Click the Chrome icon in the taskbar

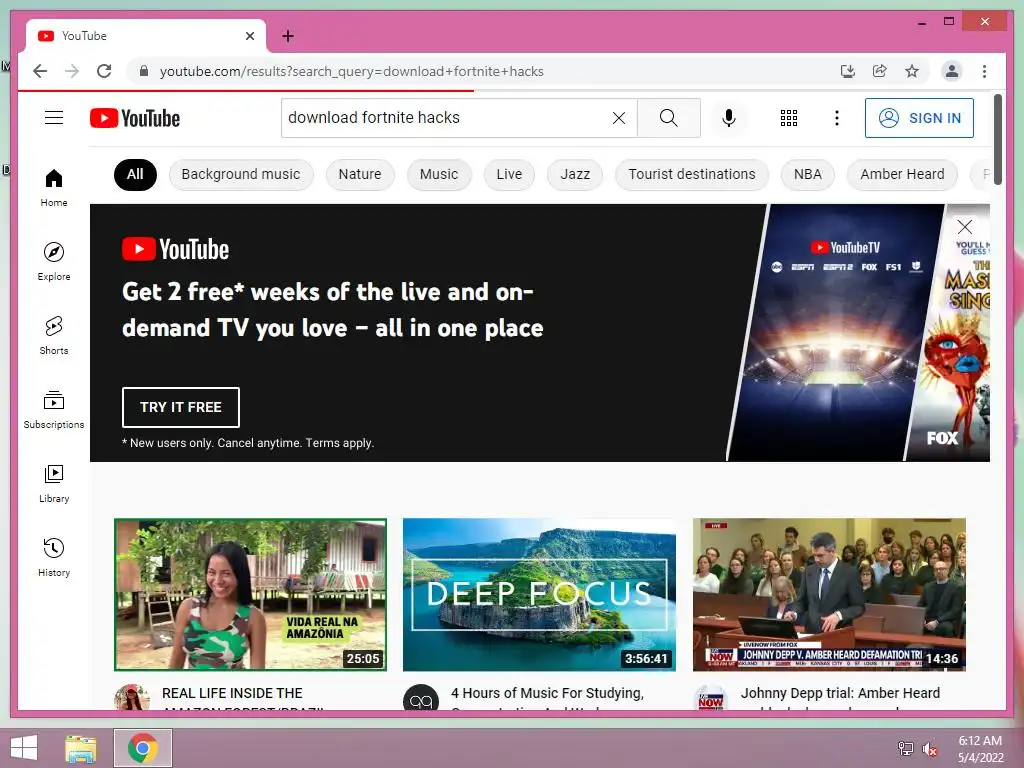143,748
